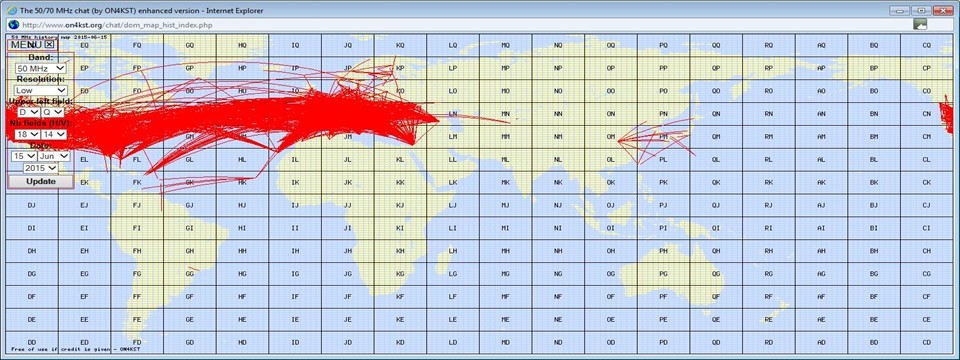
Task: Open the month dropdown showing Jun
Action: coord(54,156)
